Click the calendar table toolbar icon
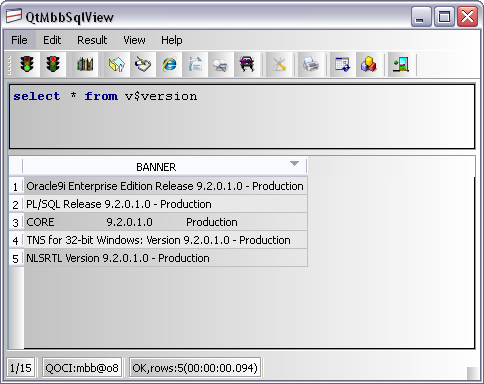 pyautogui.click(x=342, y=64)
